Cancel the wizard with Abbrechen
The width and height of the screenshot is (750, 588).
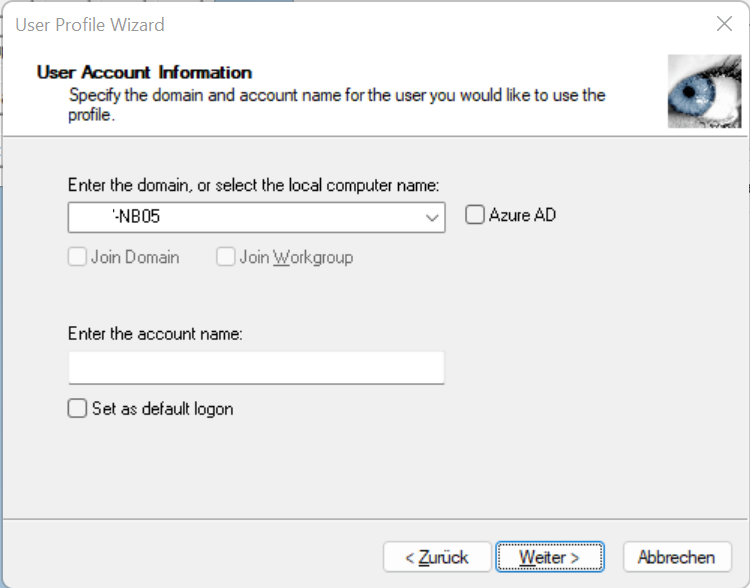(x=676, y=557)
